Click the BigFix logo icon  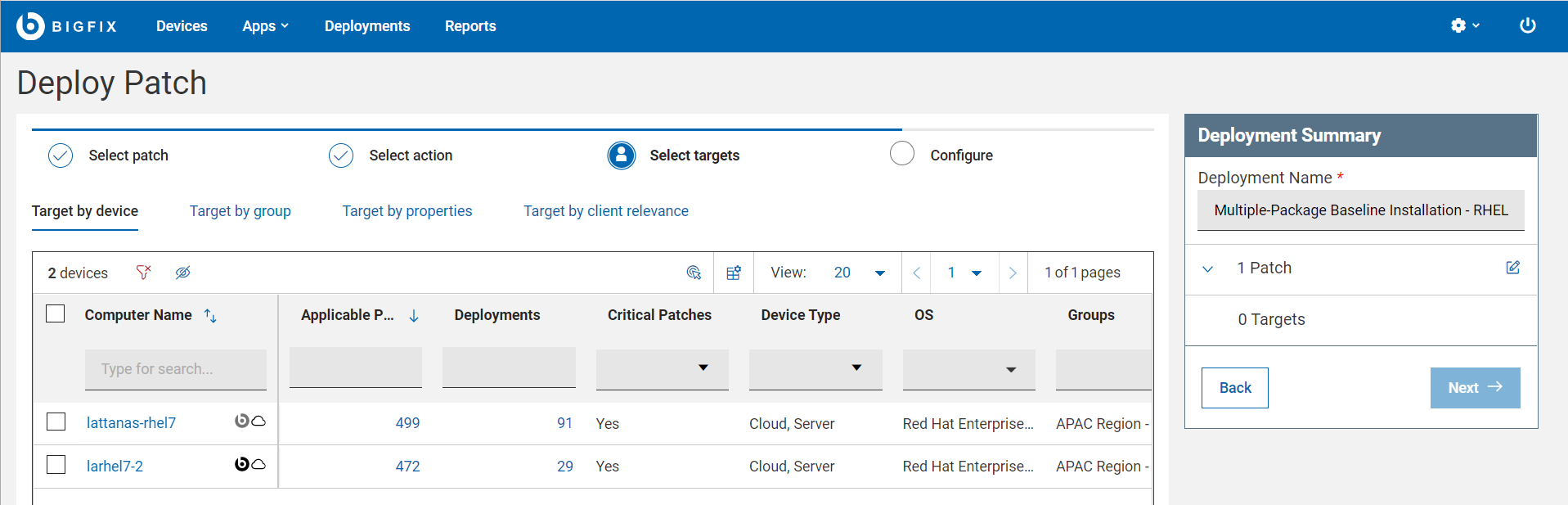click(30, 26)
